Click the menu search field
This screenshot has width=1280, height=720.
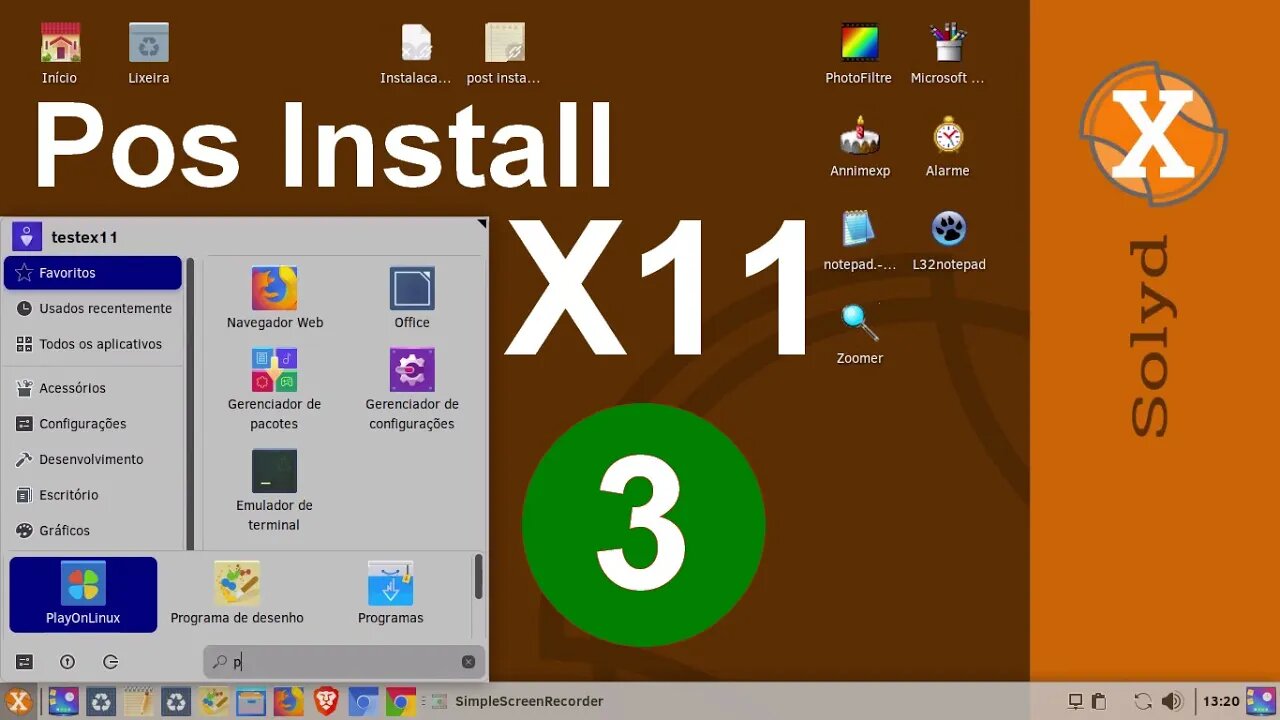click(x=344, y=662)
